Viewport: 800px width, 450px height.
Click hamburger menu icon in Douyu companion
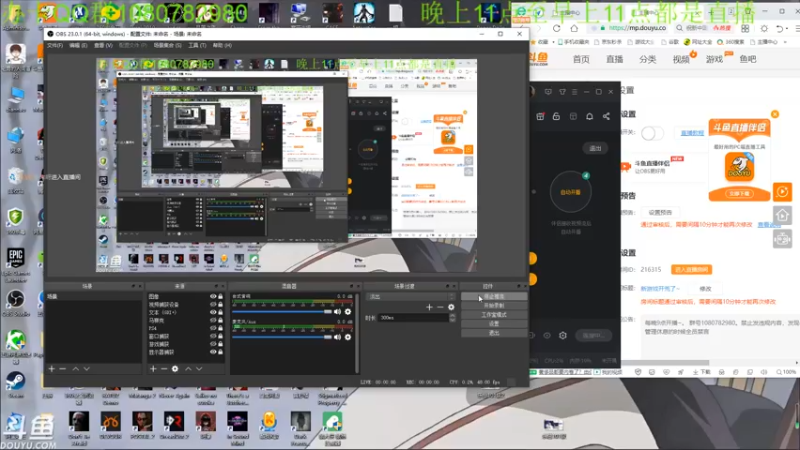(574, 92)
